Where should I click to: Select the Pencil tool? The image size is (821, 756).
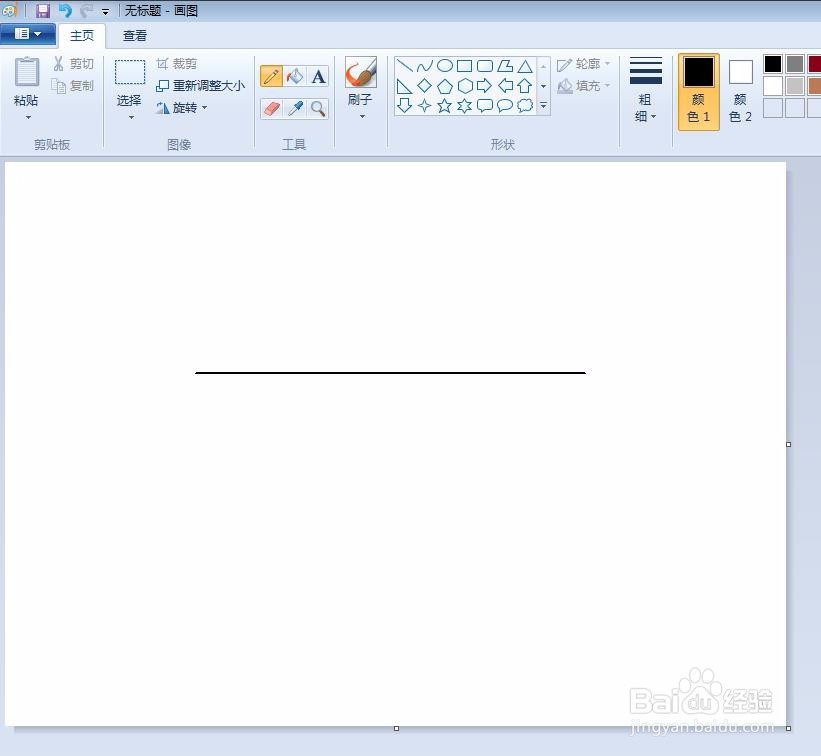click(271, 76)
